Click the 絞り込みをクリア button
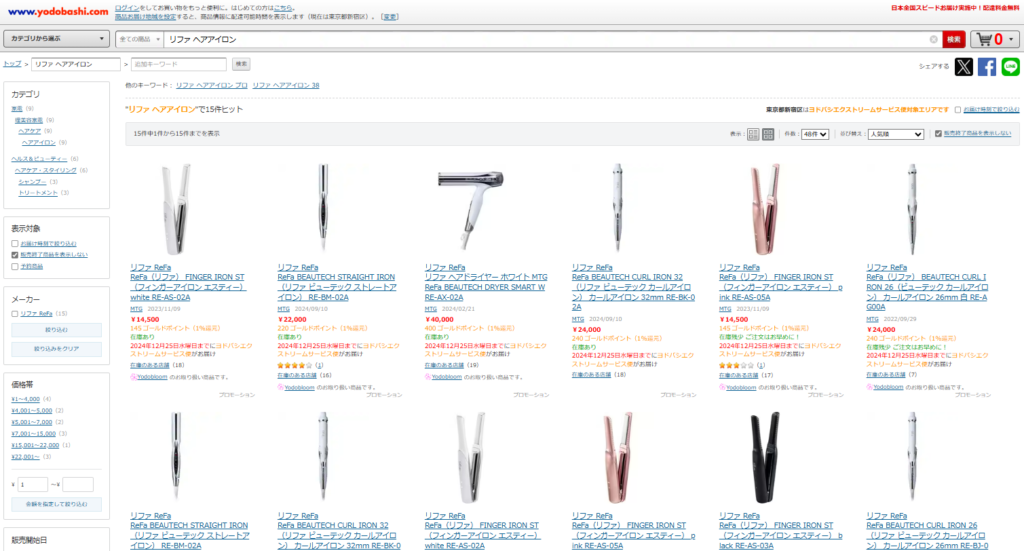 [x=56, y=349]
